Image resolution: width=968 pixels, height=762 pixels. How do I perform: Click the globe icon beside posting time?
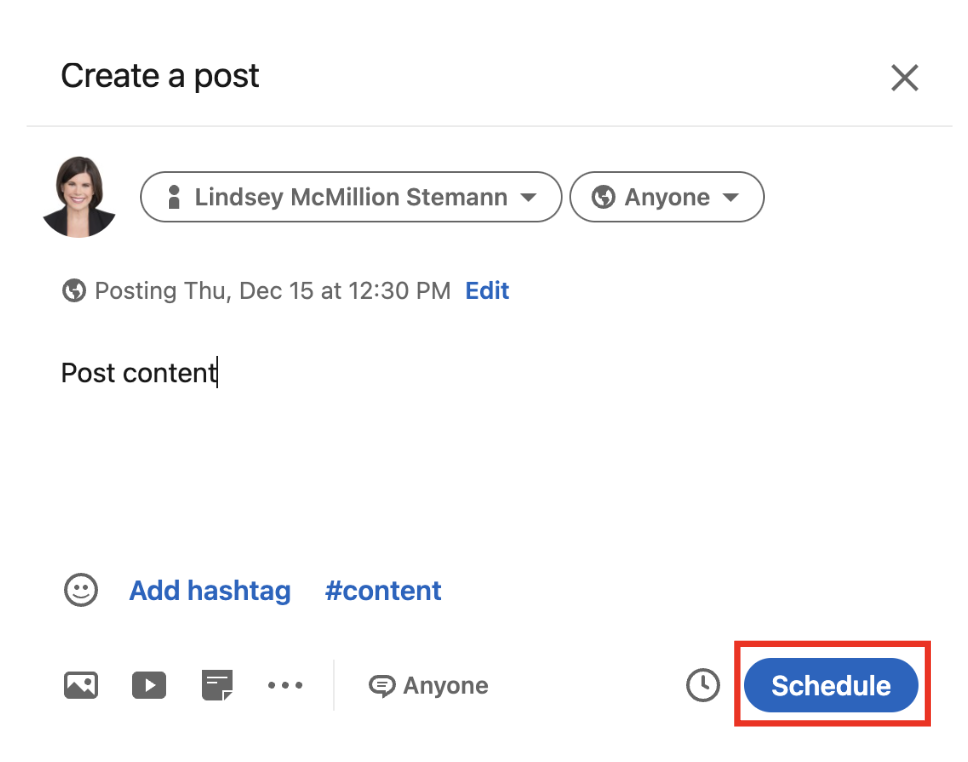[x=73, y=291]
